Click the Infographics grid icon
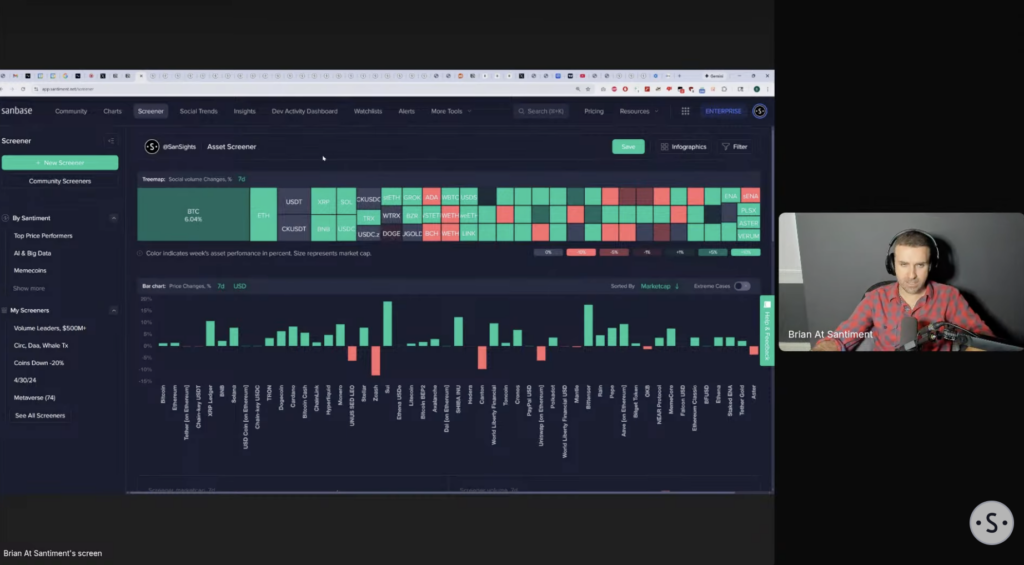This screenshot has width=1024, height=565. 664,147
